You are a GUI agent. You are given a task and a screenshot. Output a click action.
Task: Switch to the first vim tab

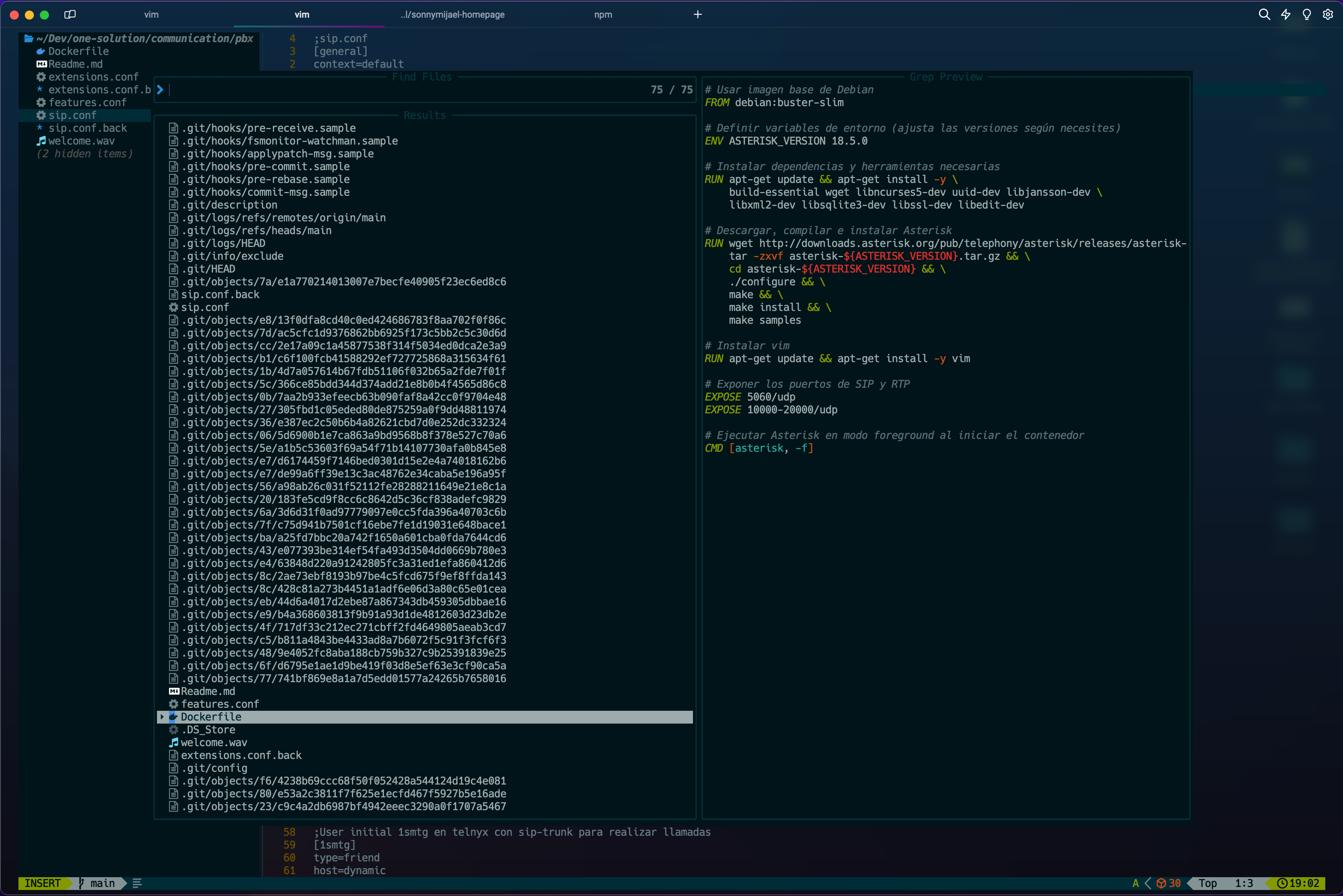click(x=151, y=14)
